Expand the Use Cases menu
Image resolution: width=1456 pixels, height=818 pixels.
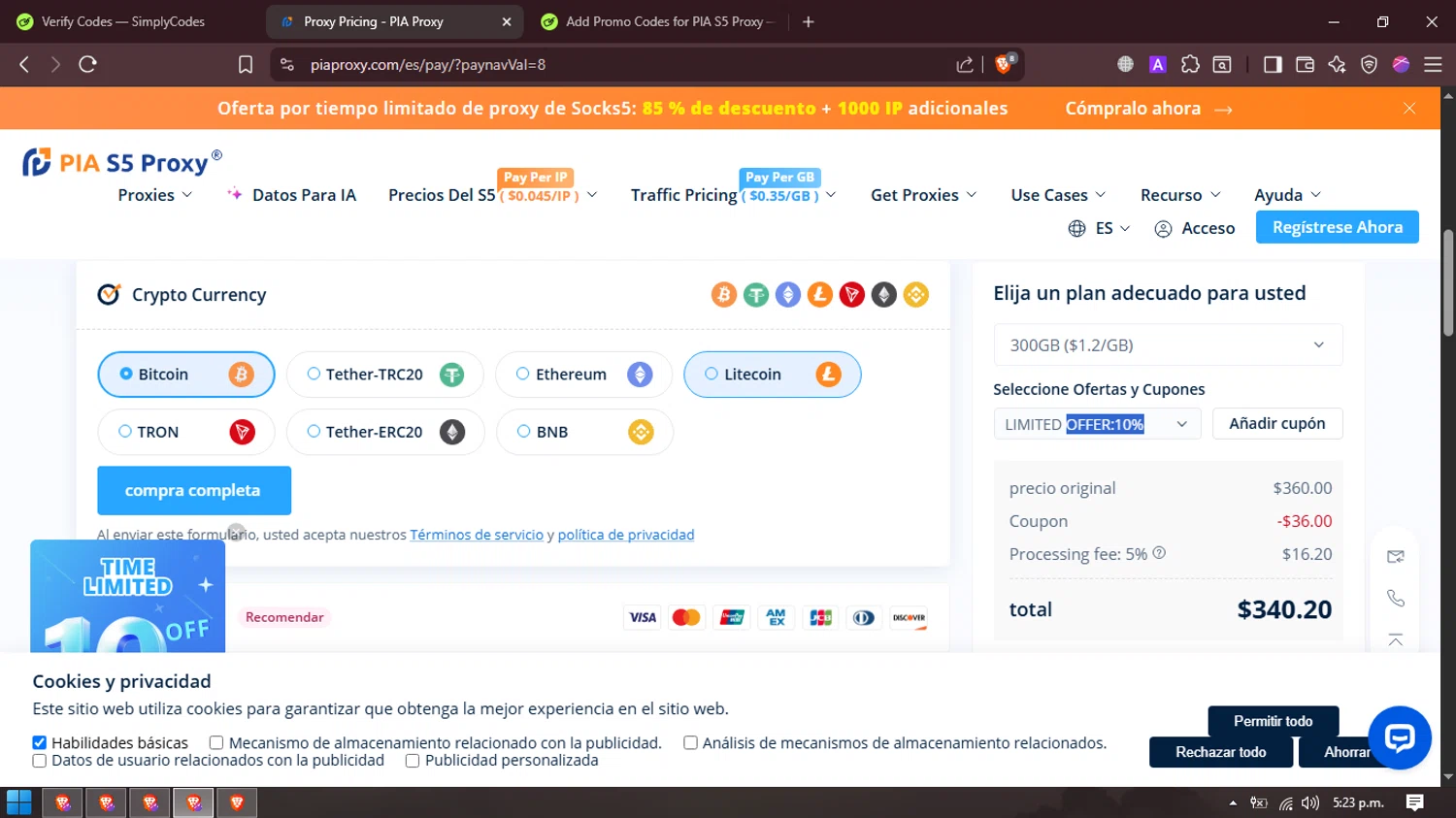click(1058, 195)
